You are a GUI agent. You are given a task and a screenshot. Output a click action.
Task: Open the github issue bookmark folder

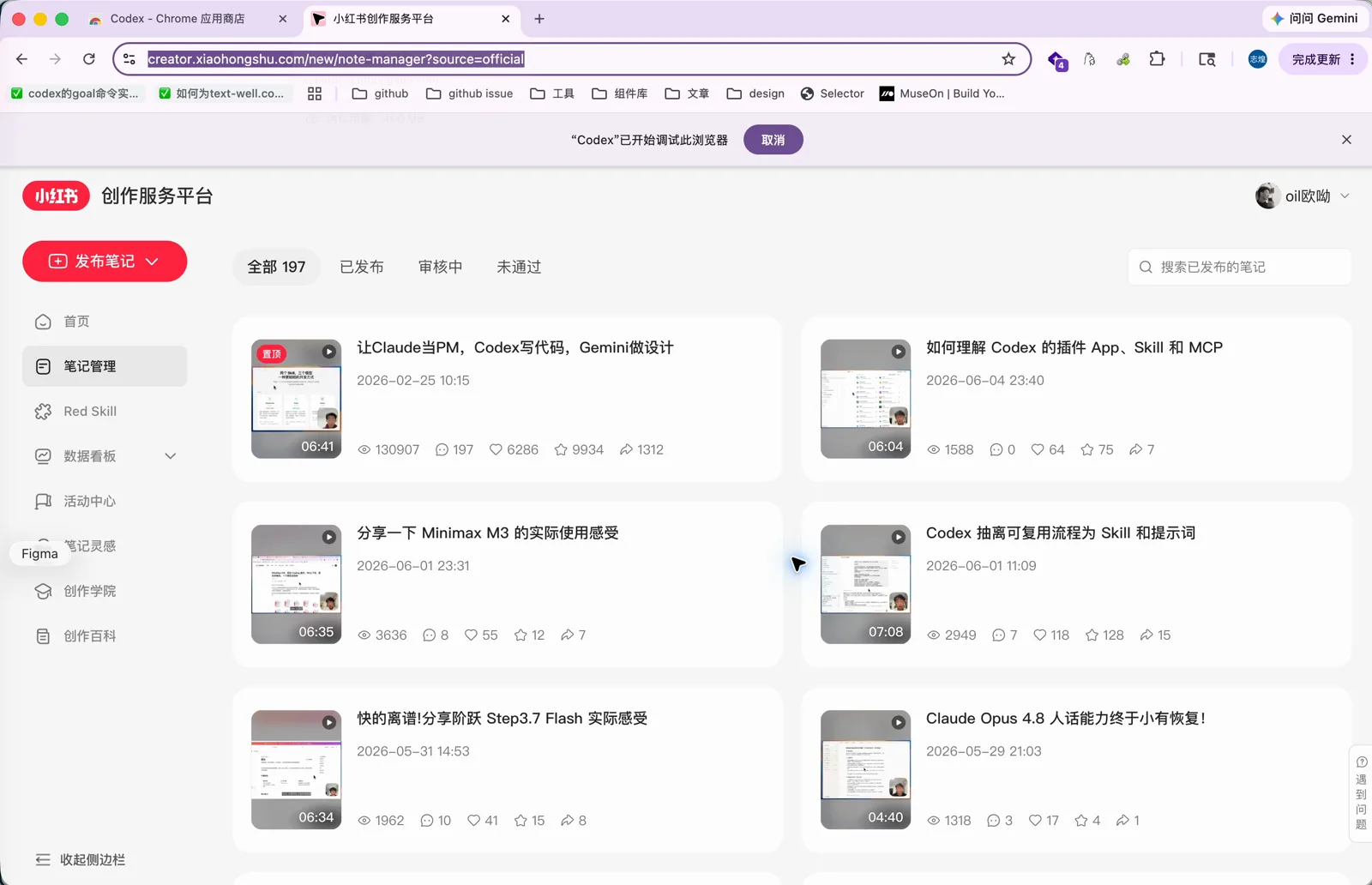[x=470, y=93]
